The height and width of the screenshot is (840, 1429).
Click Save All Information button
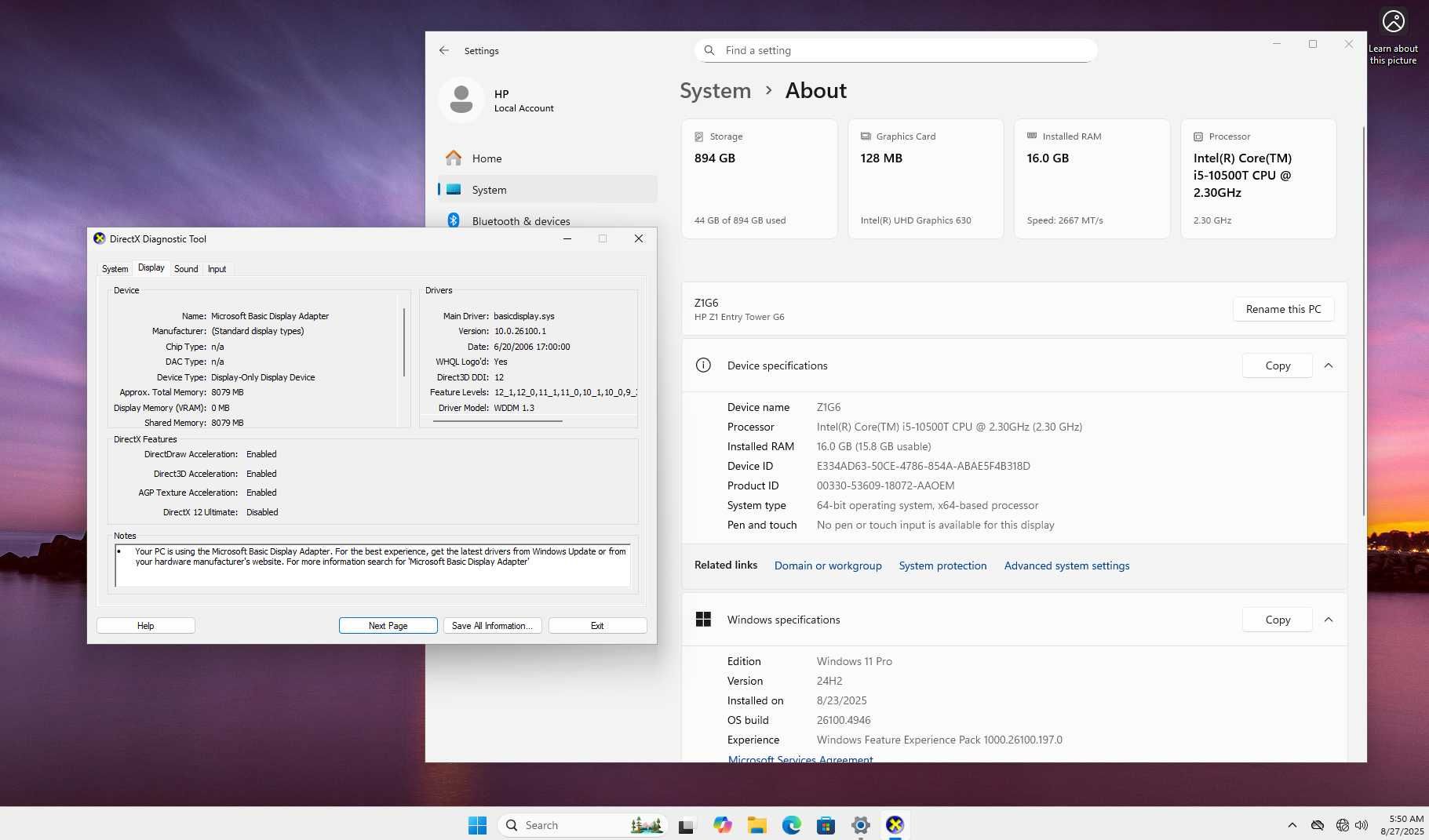pyautogui.click(x=492, y=626)
